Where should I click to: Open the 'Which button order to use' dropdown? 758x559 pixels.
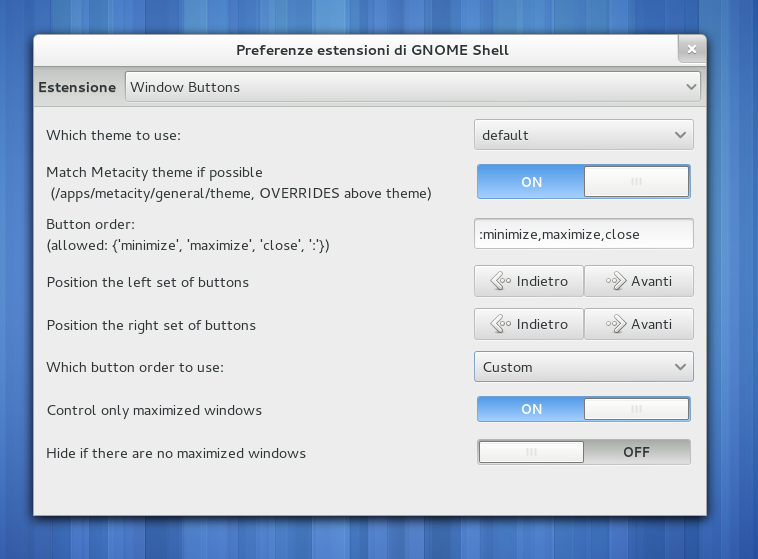click(583, 367)
